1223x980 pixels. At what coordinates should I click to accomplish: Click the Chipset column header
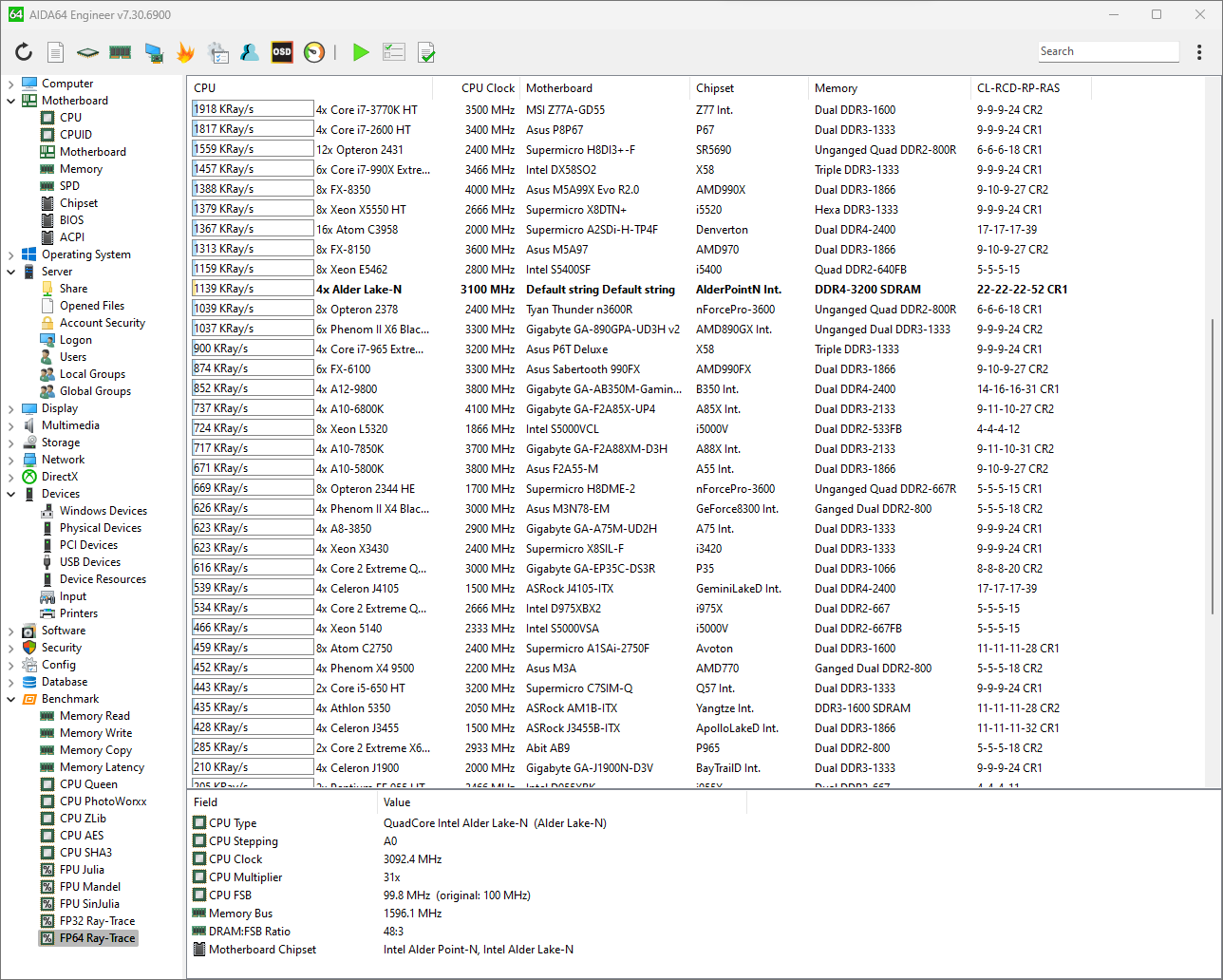coord(714,88)
